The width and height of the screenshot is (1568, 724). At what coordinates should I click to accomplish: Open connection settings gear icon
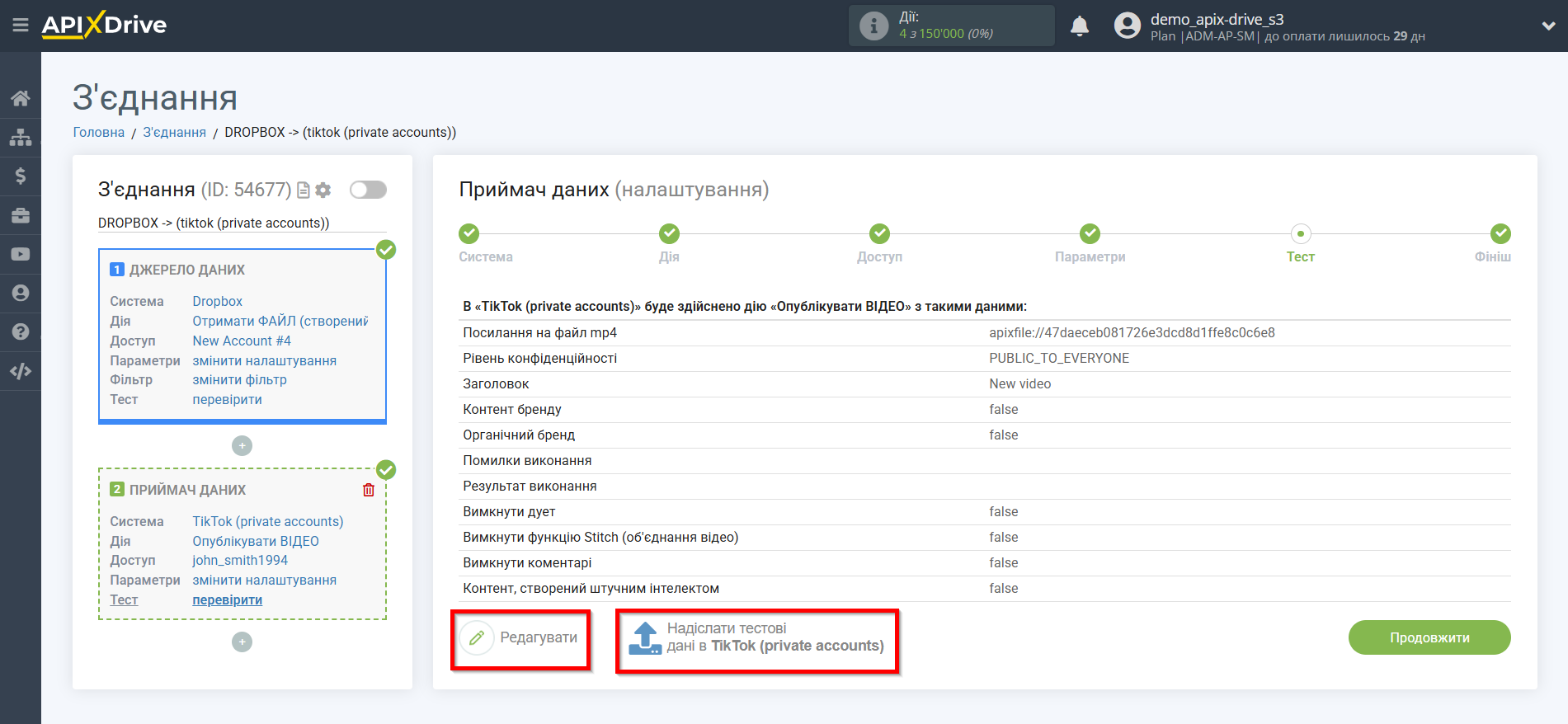pyautogui.click(x=323, y=190)
